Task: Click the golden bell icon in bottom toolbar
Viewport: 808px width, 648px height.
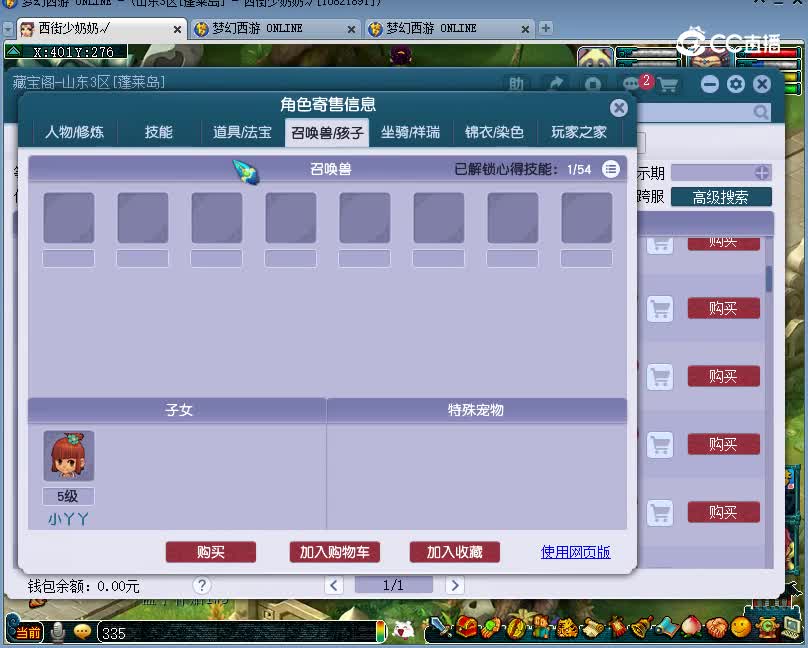Action: coord(642,626)
